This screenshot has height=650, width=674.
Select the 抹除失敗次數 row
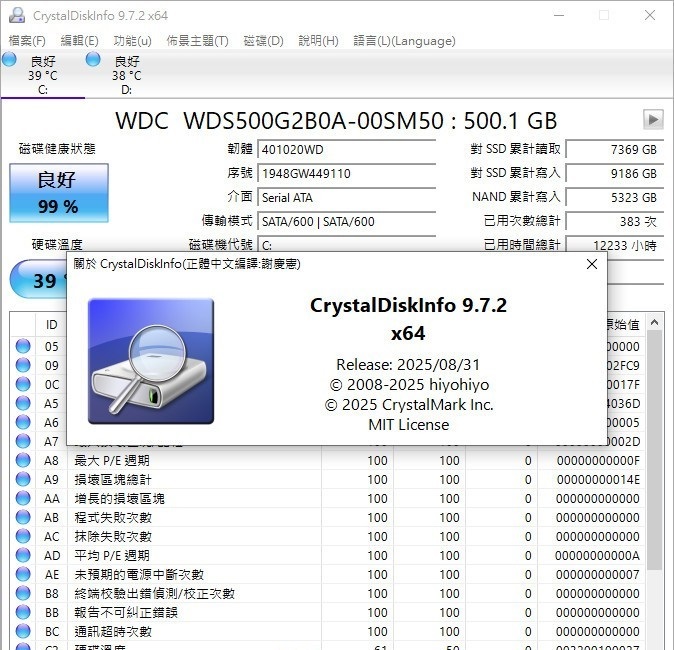click(327, 536)
